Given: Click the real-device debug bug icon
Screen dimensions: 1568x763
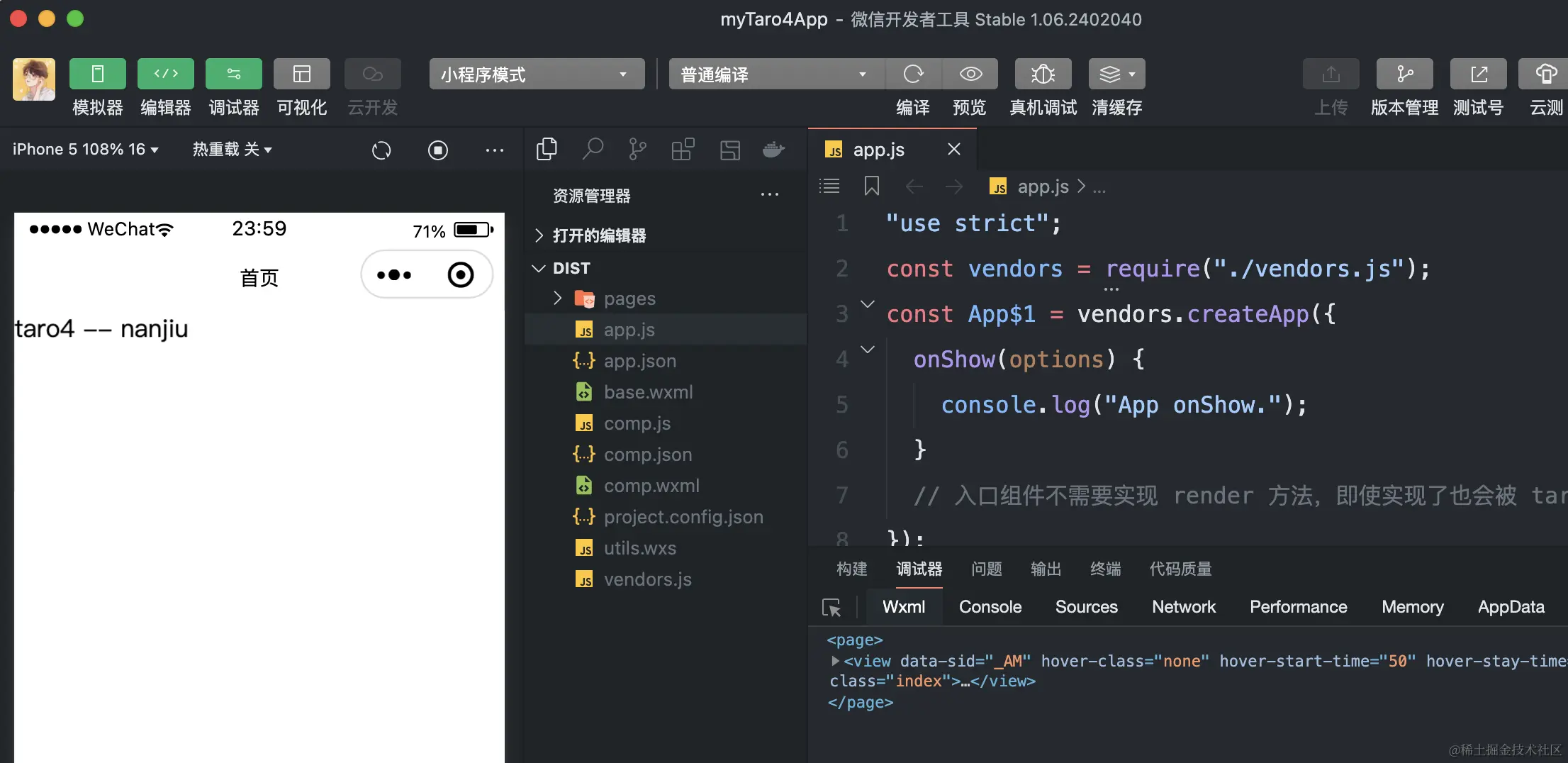Looking at the screenshot, I should click(1043, 74).
